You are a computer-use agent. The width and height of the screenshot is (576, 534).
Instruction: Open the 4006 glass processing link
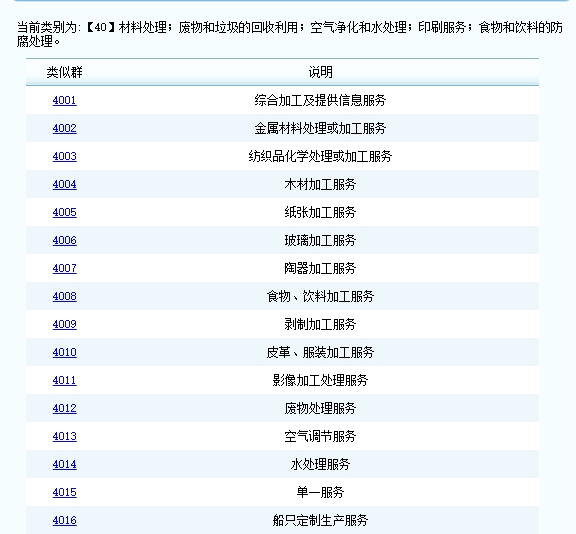tap(64, 240)
